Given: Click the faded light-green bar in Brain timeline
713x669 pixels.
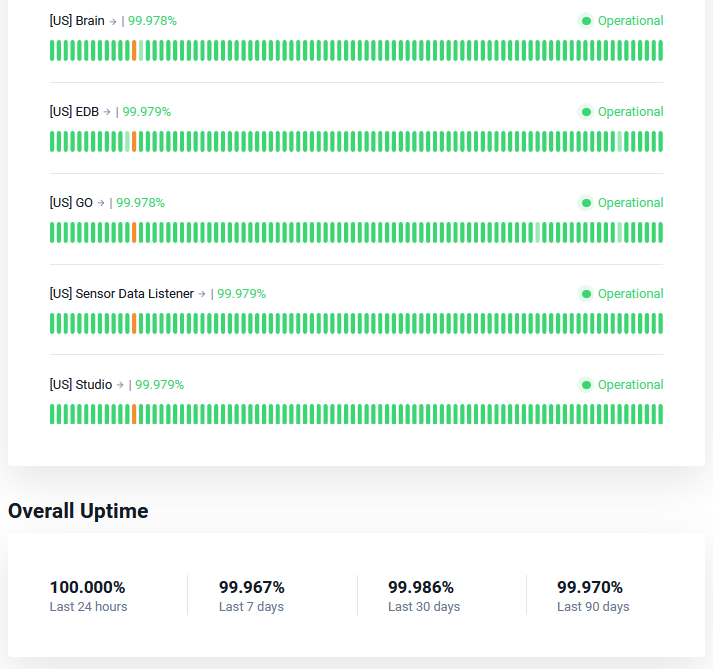Looking at the screenshot, I should (141, 50).
